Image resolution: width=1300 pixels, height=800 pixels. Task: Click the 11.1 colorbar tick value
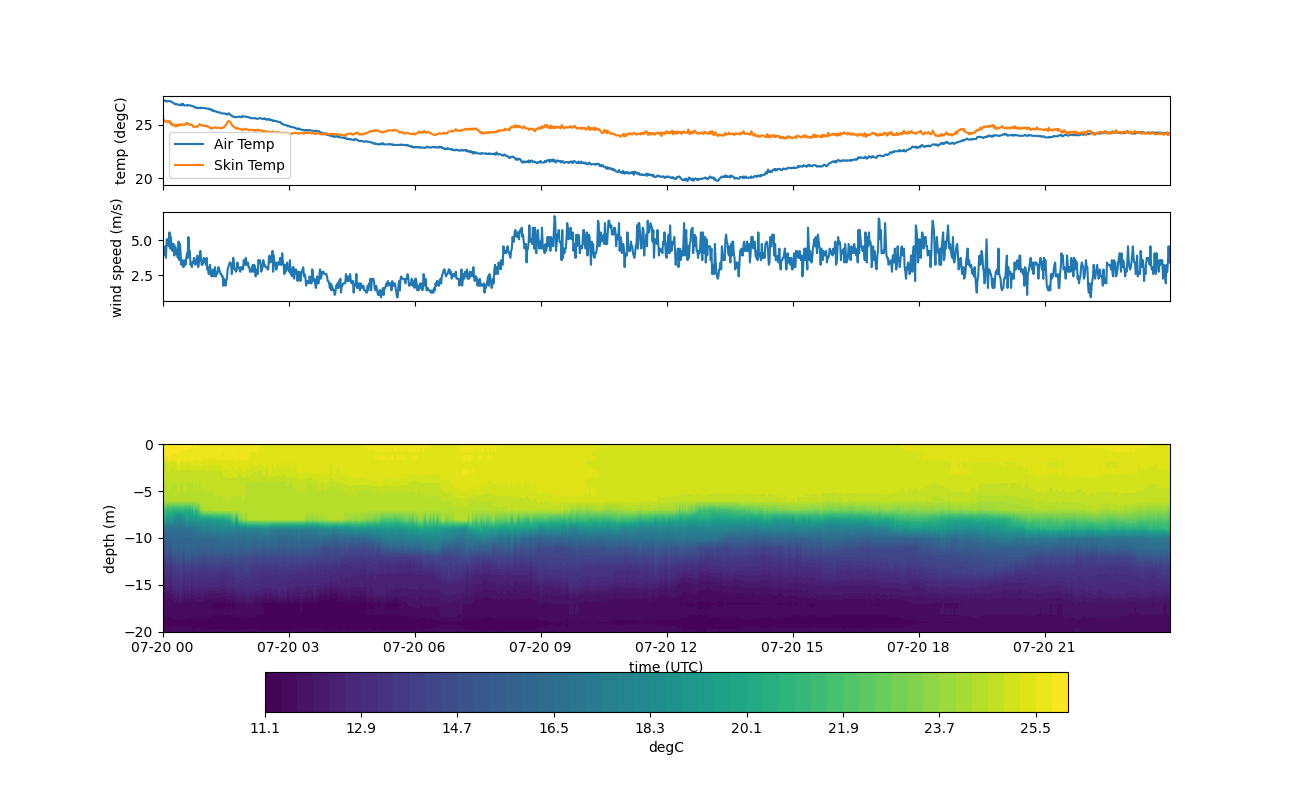pyautogui.click(x=265, y=728)
